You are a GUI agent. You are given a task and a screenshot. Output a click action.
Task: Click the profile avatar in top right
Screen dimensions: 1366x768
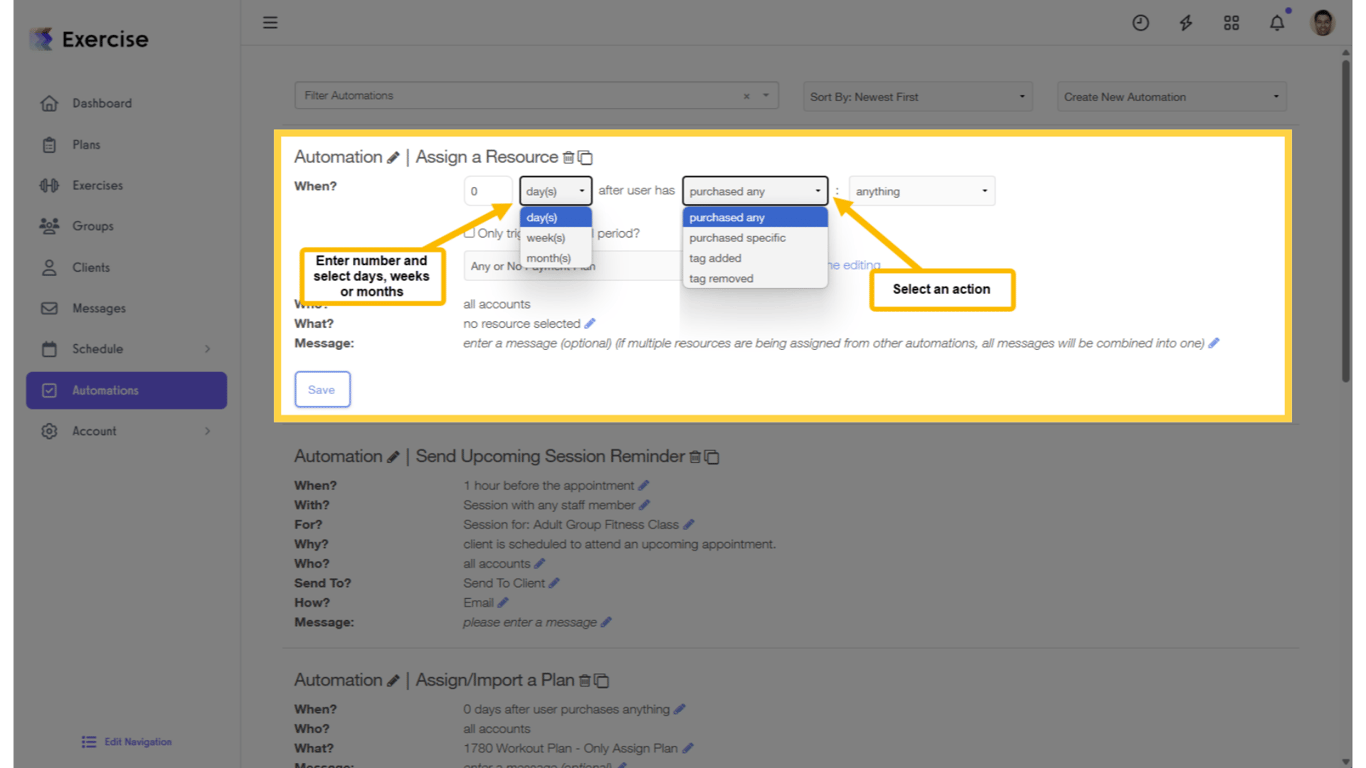tap(1322, 22)
